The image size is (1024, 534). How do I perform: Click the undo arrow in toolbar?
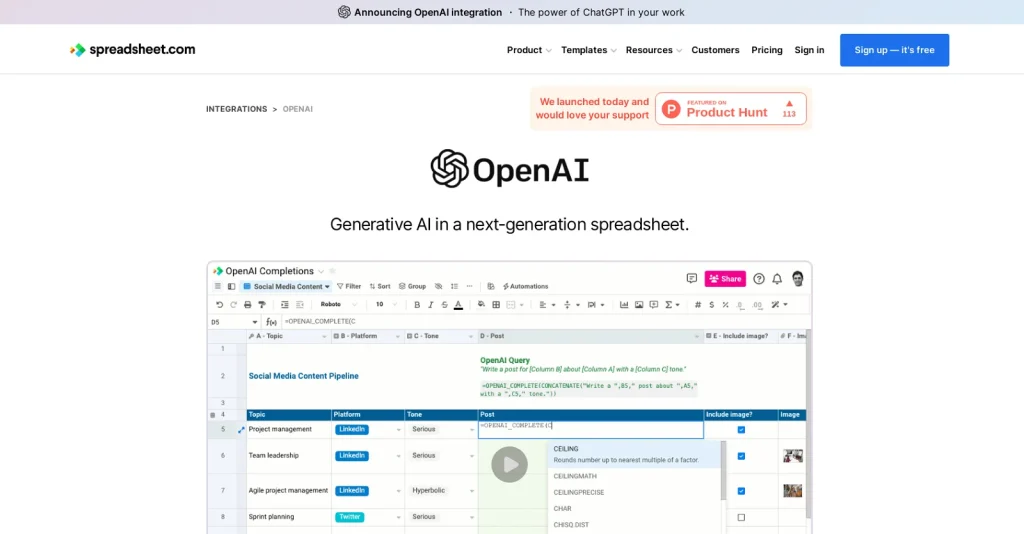coord(219,305)
